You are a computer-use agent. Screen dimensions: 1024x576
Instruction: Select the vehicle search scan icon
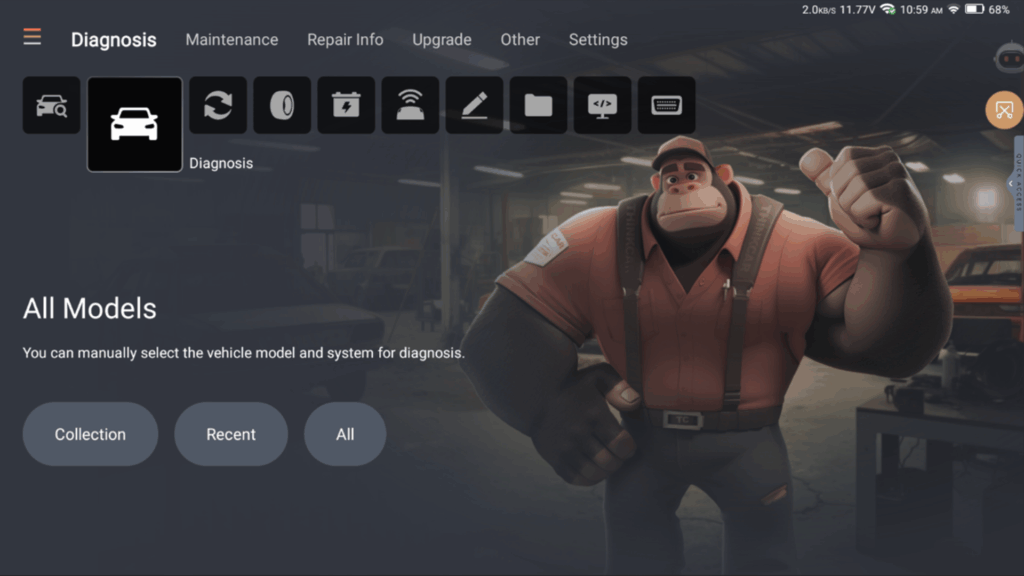[52, 105]
